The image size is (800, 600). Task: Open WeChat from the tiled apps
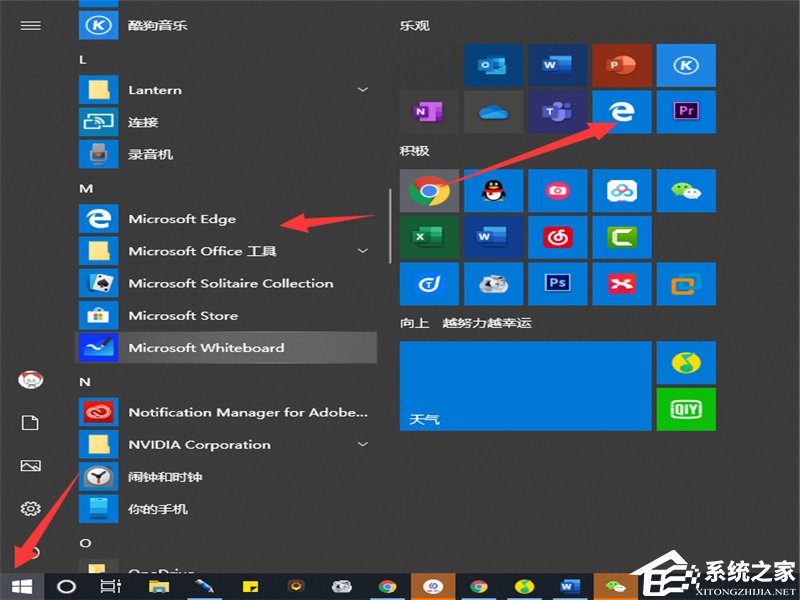(686, 190)
